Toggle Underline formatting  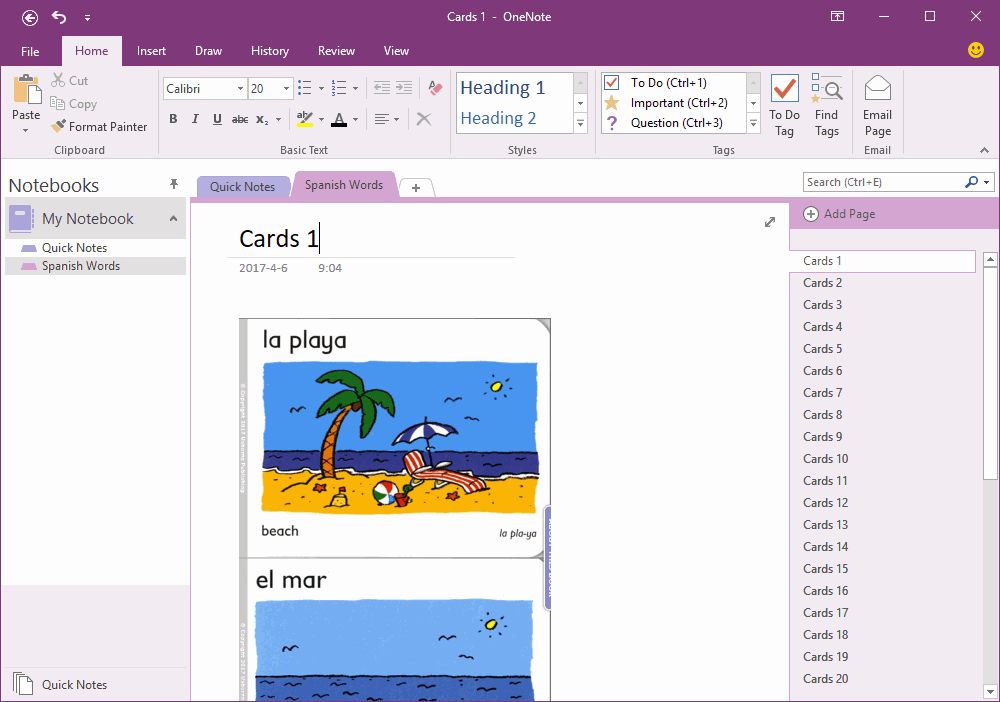click(217, 119)
